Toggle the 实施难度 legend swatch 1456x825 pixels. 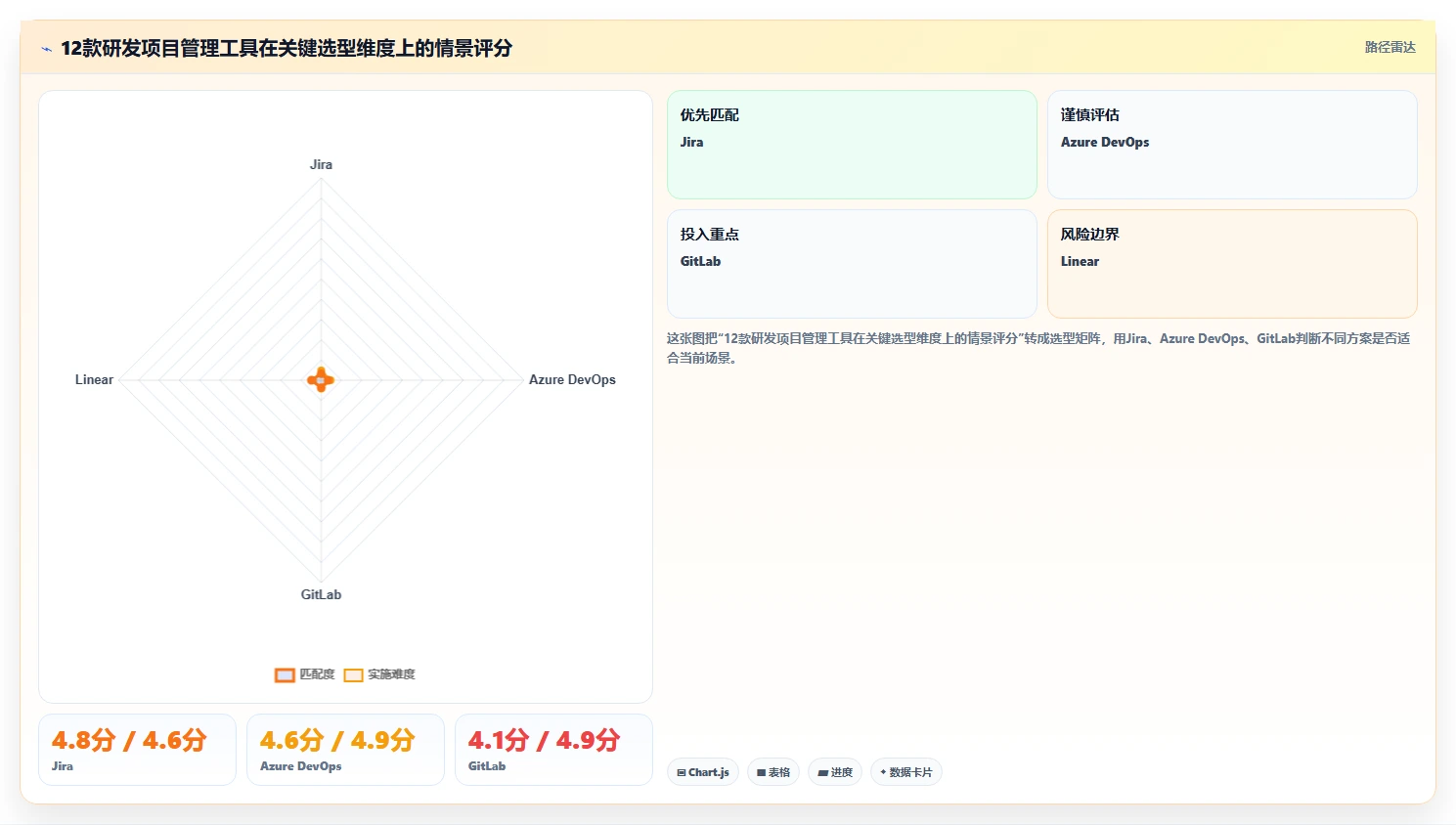(353, 674)
